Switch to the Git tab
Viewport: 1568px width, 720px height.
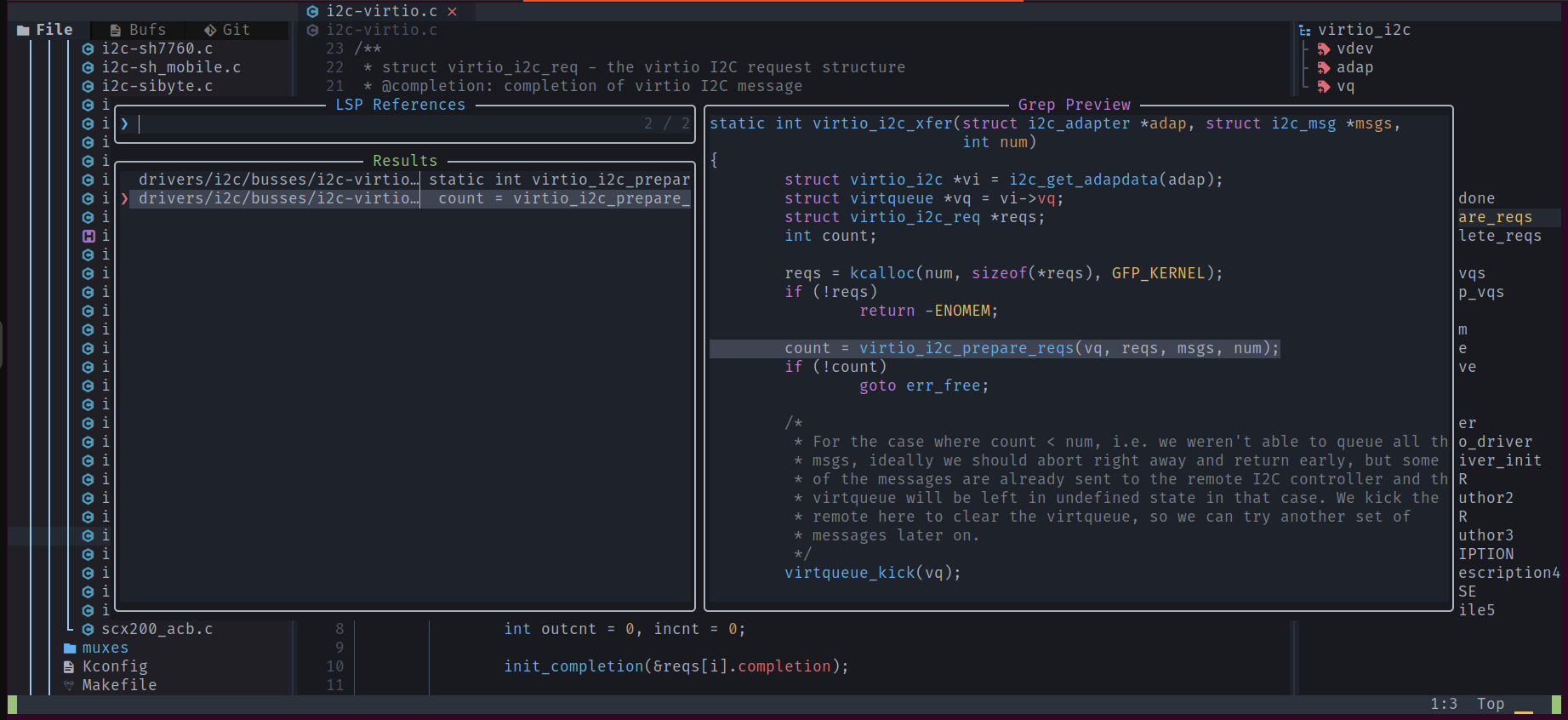[x=227, y=30]
